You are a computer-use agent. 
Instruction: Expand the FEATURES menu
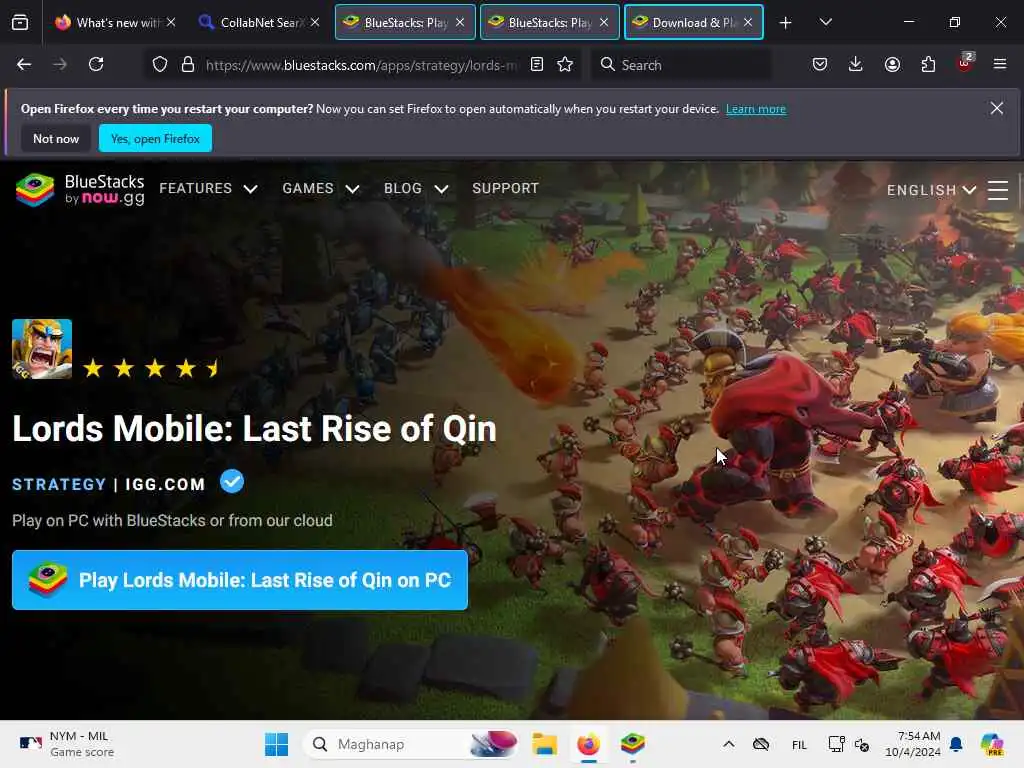tap(208, 189)
